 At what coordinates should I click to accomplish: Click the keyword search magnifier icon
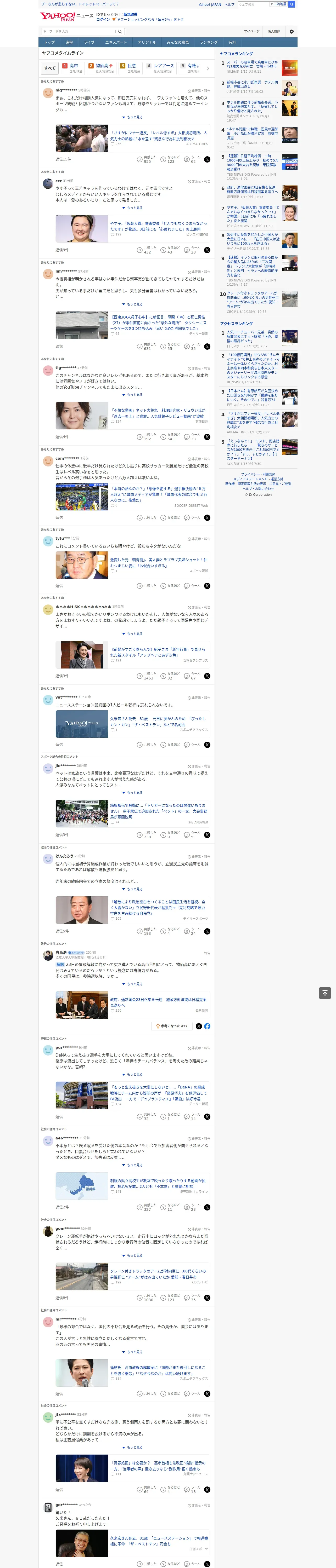pyautogui.click(x=120, y=31)
